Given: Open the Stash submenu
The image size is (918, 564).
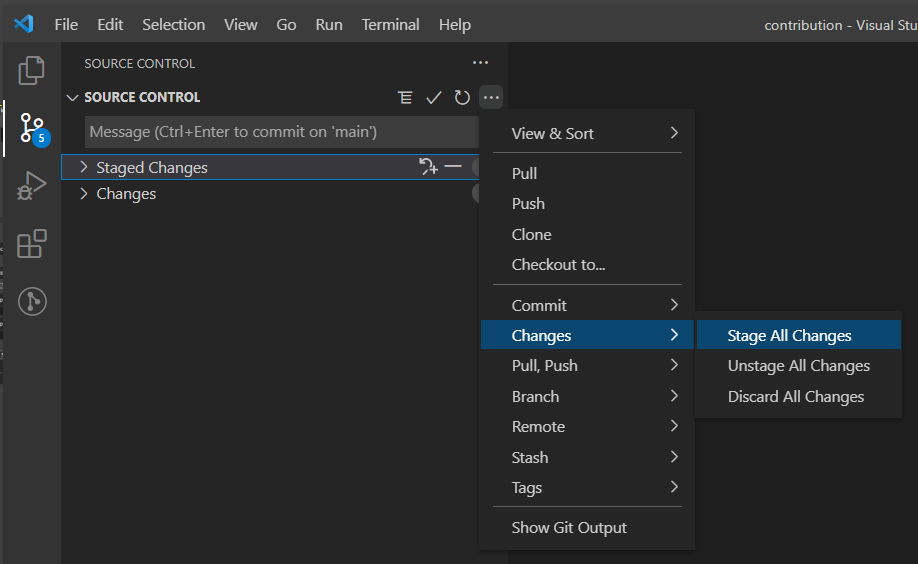Looking at the screenshot, I should 587,457.
